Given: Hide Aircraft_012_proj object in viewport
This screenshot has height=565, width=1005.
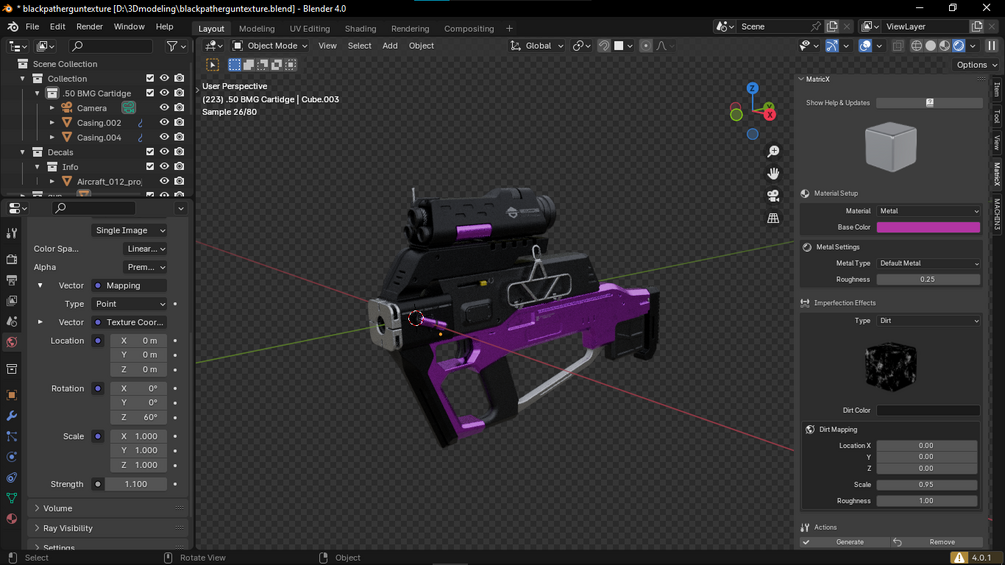Looking at the screenshot, I should tap(164, 181).
